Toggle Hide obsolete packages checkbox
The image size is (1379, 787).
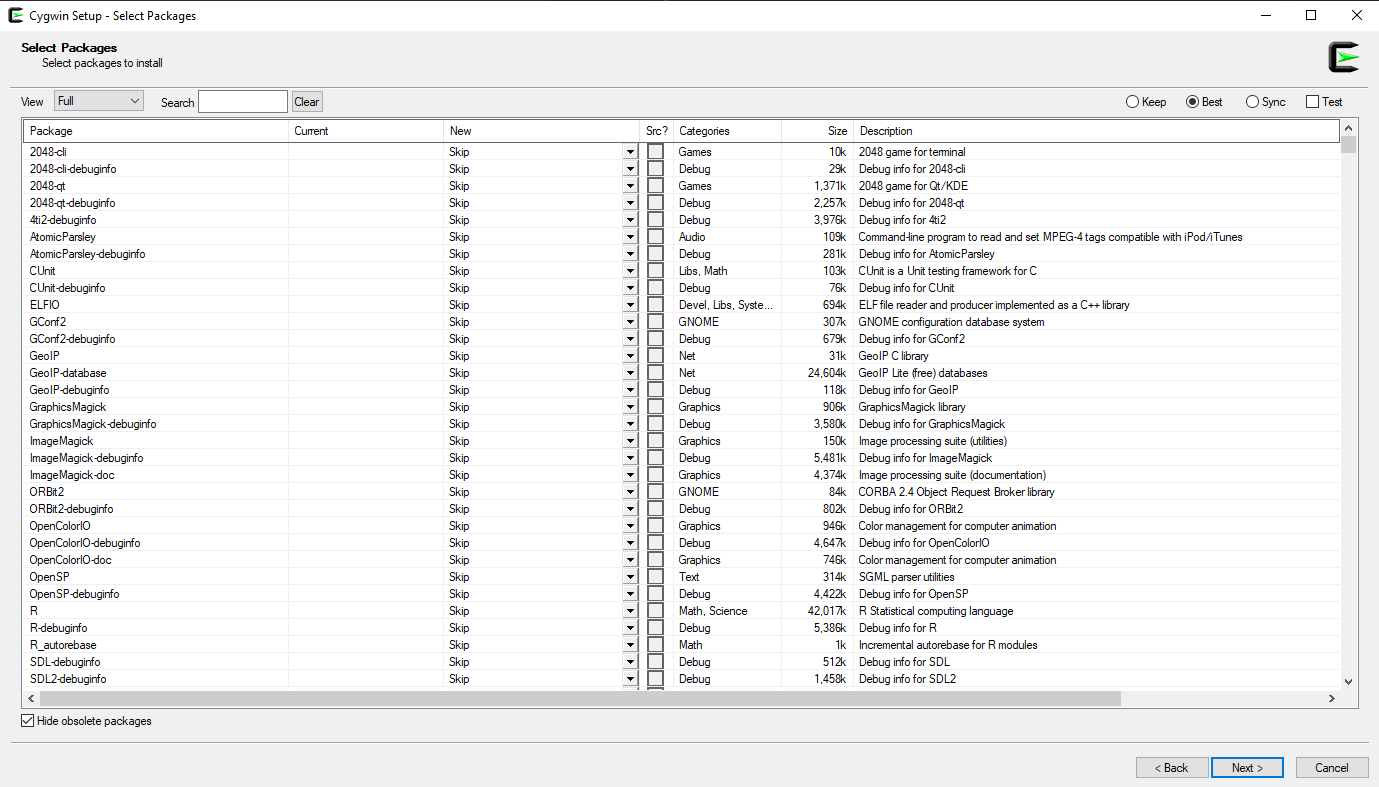pos(86,721)
